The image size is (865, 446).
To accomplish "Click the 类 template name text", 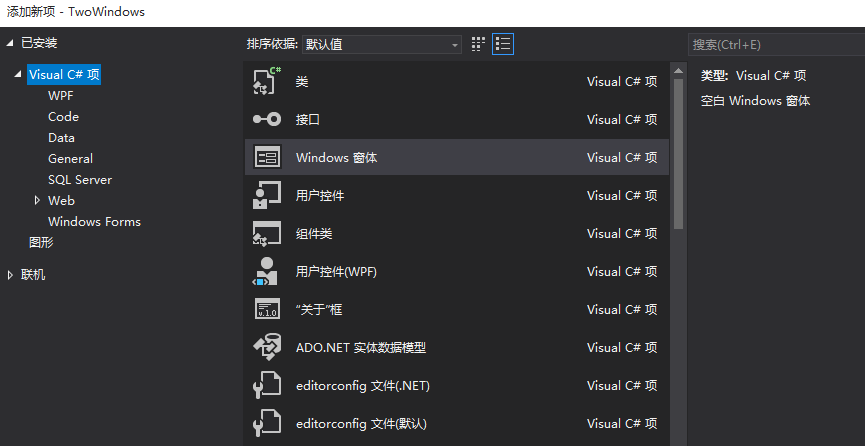I will pos(302,82).
